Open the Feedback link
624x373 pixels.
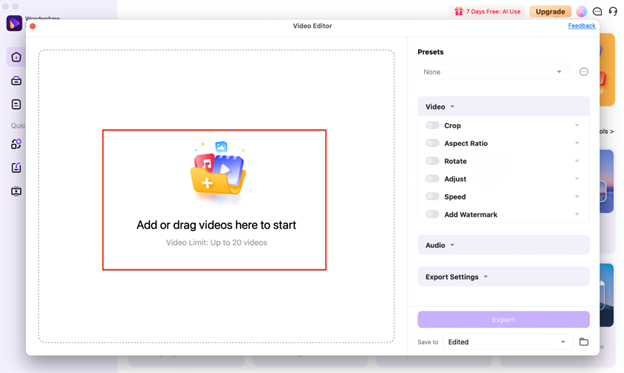[581, 26]
